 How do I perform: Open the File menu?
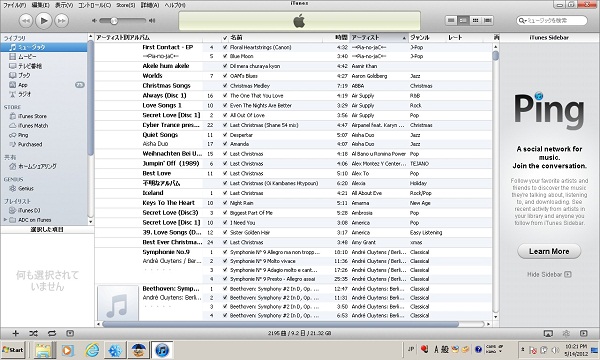[x=15, y=5]
